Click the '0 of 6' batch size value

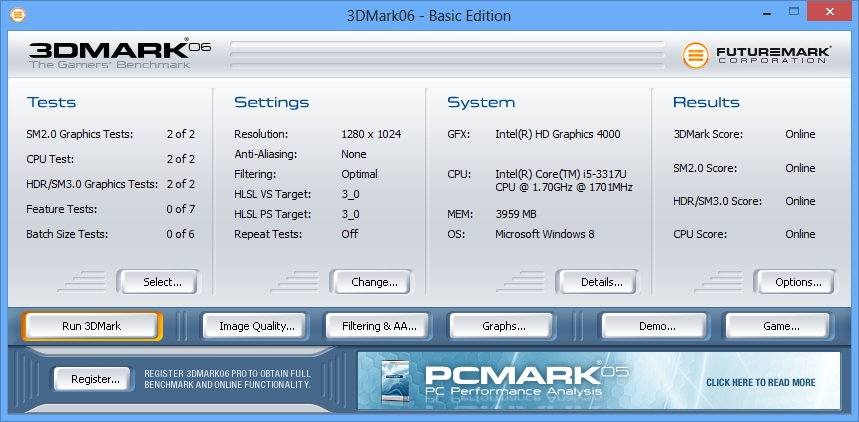[181, 235]
